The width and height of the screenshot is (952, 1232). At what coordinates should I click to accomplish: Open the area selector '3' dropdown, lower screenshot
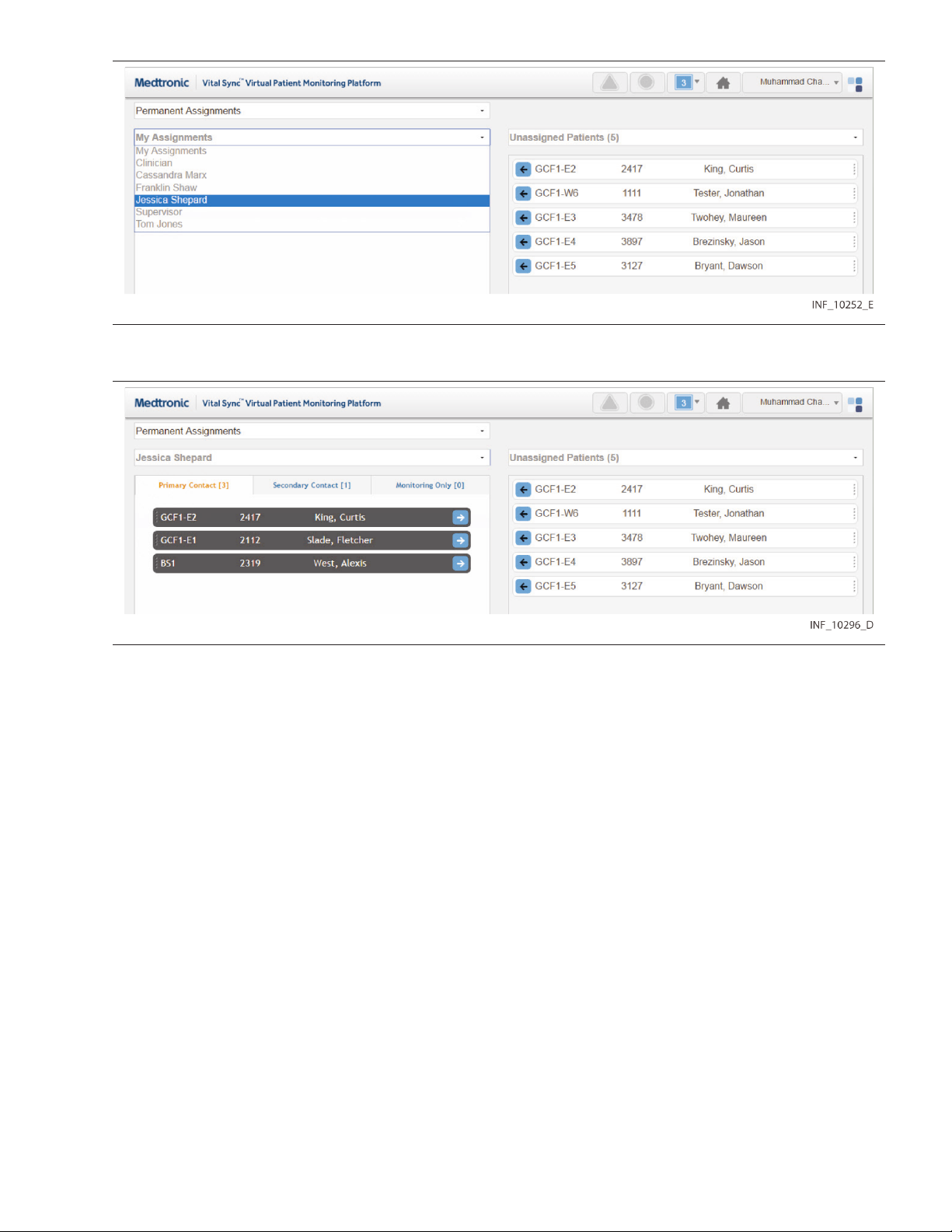click(x=686, y=403)
